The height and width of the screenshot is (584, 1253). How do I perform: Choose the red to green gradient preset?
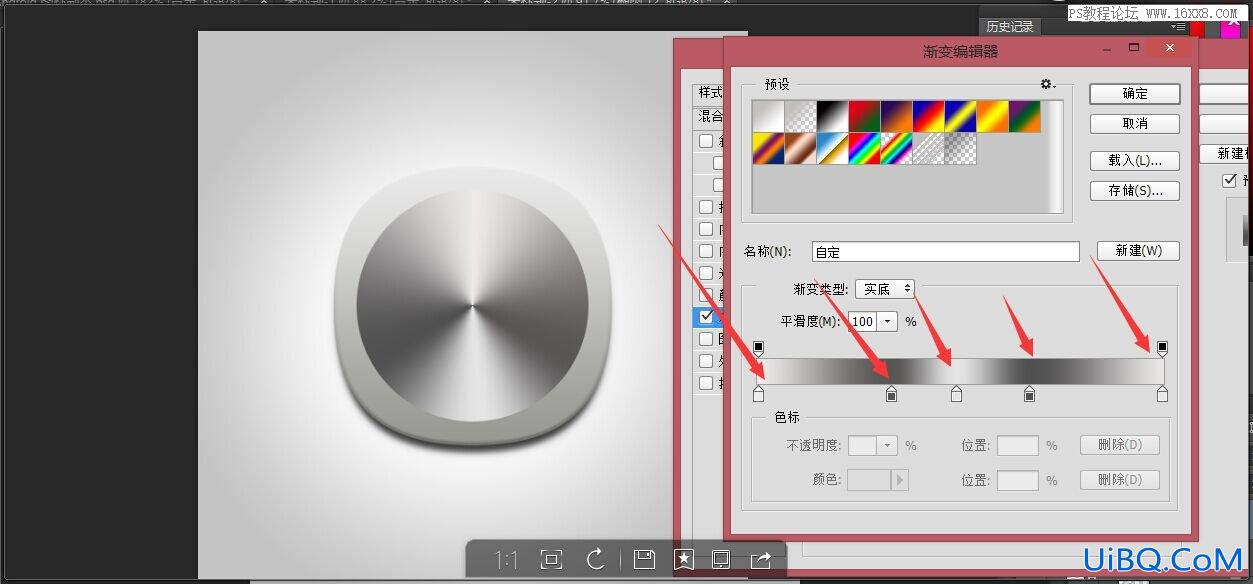[865, 116]
